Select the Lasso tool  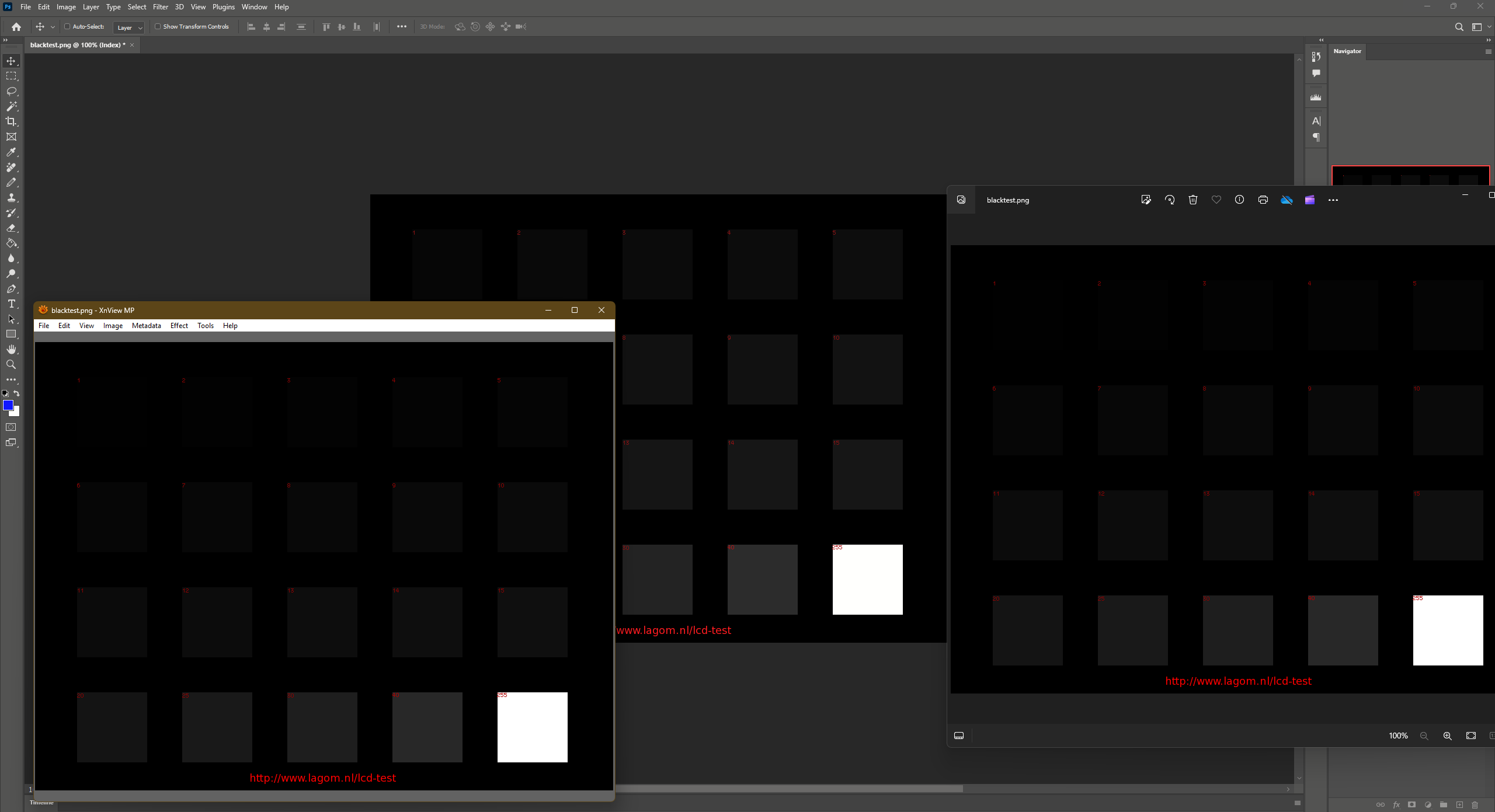click(11, 91)
